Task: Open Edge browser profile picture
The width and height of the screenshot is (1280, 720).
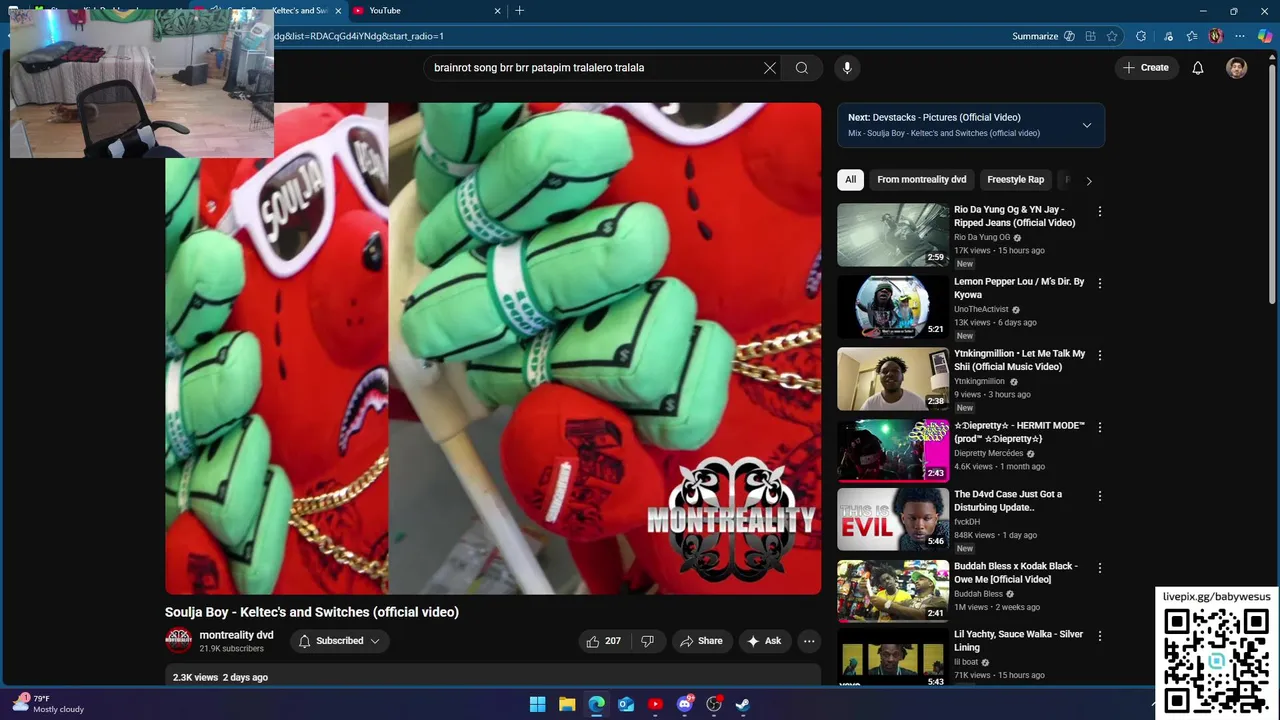Action: coord(1216,36)
